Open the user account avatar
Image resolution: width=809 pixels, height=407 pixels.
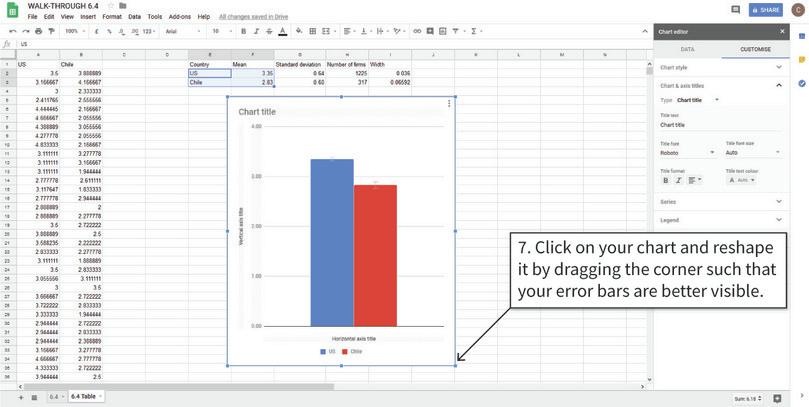[798, 10]
